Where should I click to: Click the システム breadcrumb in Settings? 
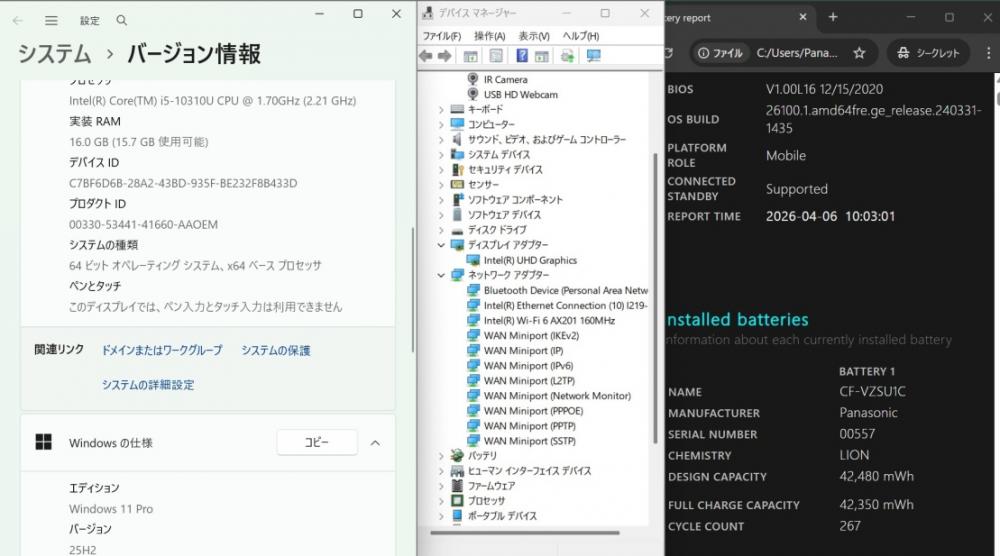click(x=55, y=54)
